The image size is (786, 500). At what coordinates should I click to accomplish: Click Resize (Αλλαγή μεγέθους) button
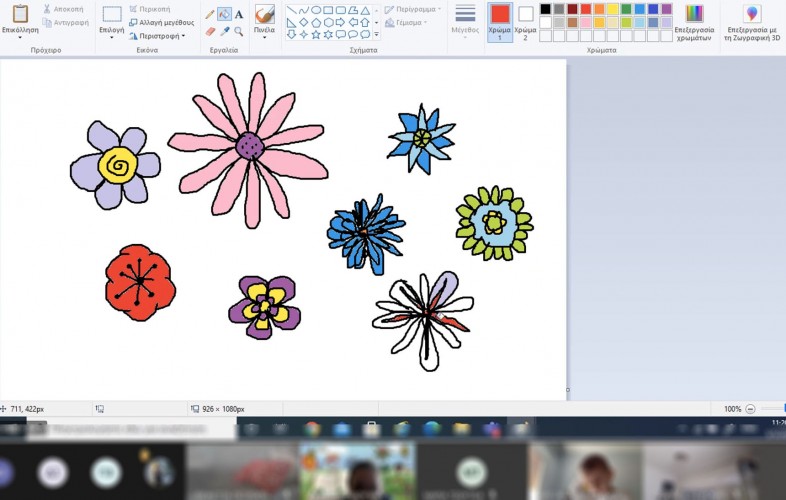coord(160,22)
